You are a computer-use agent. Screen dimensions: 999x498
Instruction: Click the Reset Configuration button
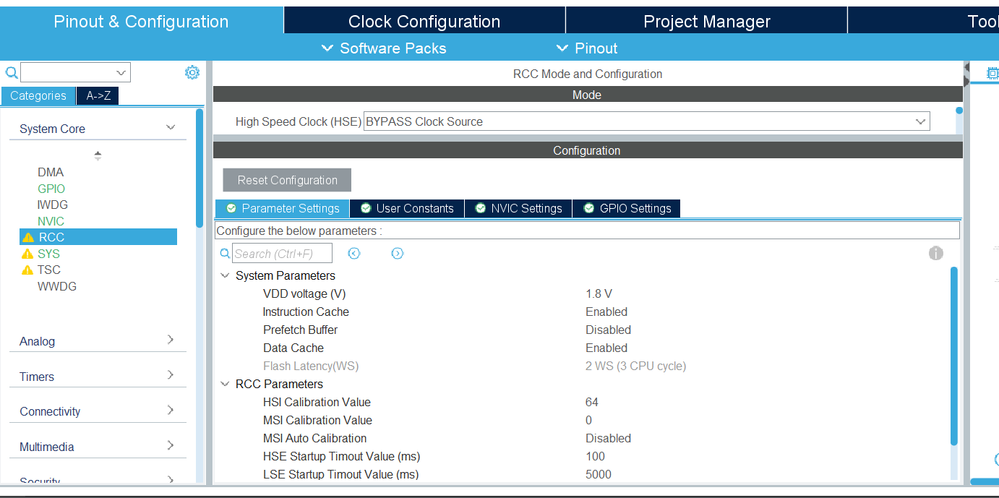287,180
